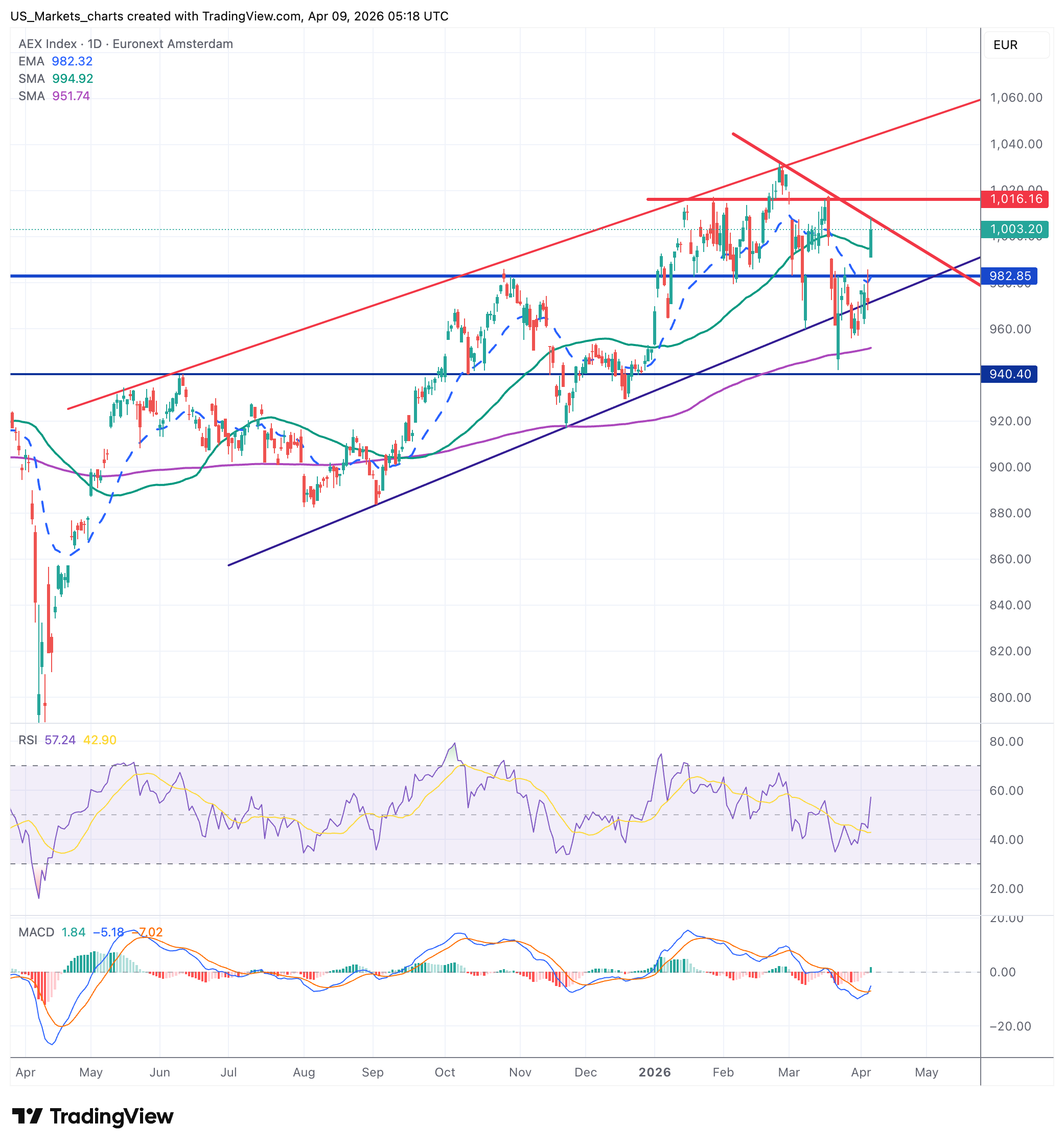Click the EMA 982.32 legend entry
This screenshot has width=1064, height=1147.
[55, 61]
